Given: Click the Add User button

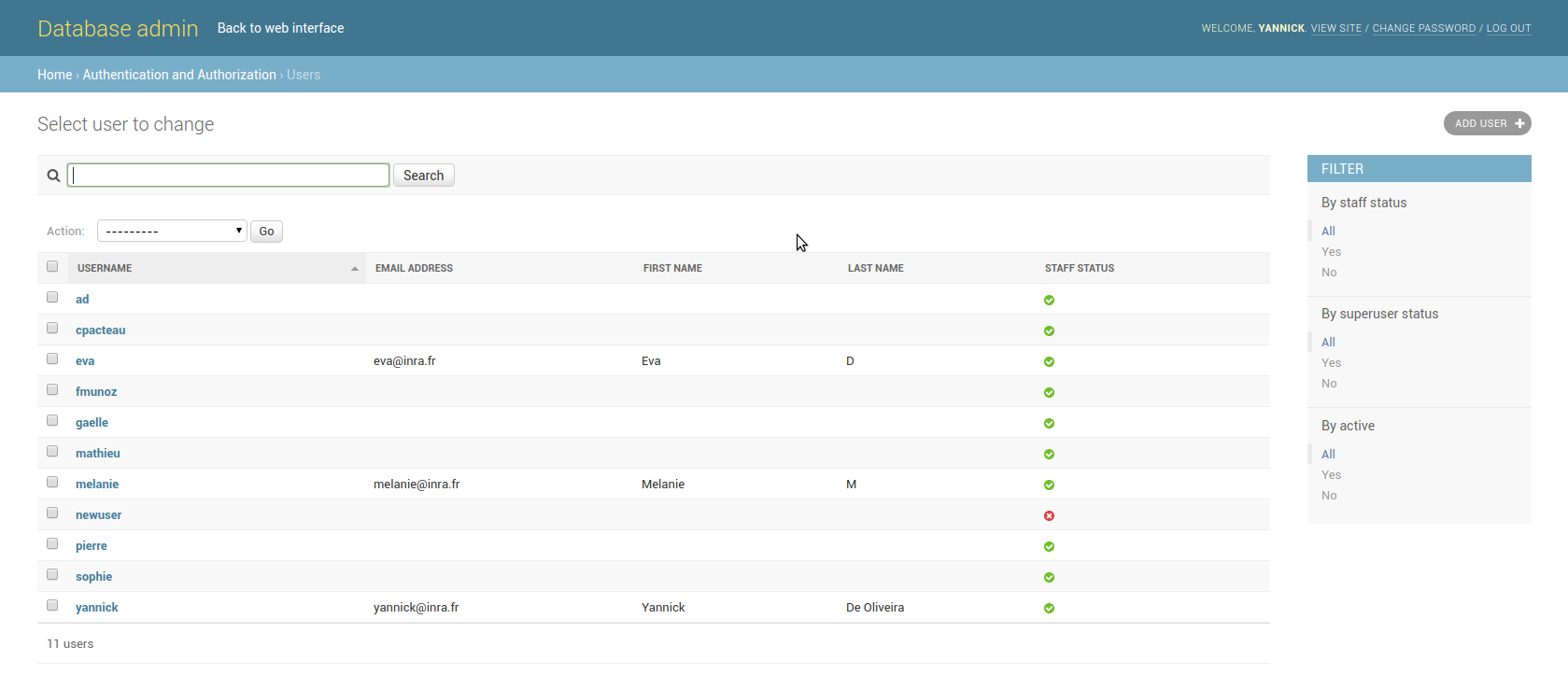Looking at the screenshot, I should [1488, 123].
